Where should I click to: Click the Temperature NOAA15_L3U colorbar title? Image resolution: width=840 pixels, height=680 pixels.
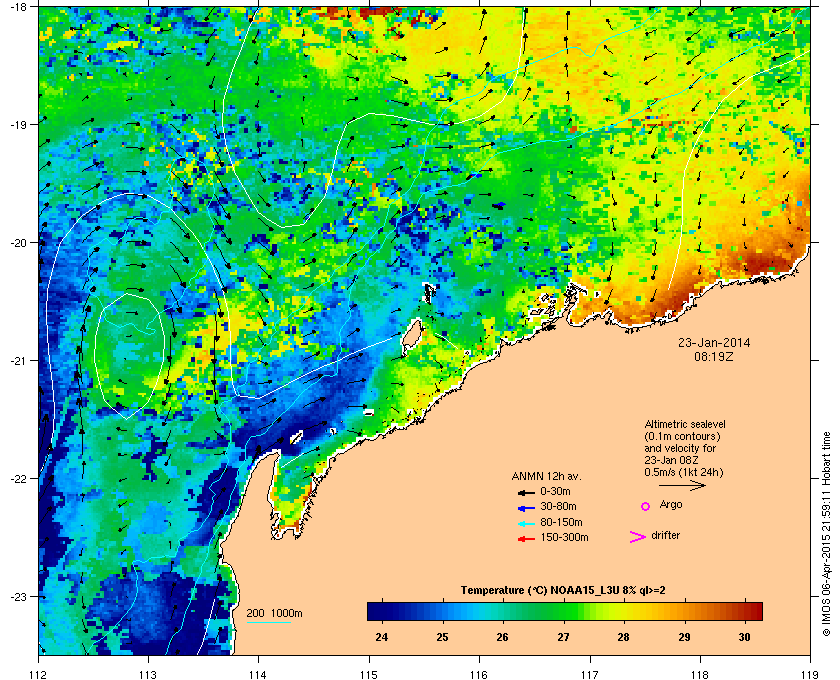point(563,591)
